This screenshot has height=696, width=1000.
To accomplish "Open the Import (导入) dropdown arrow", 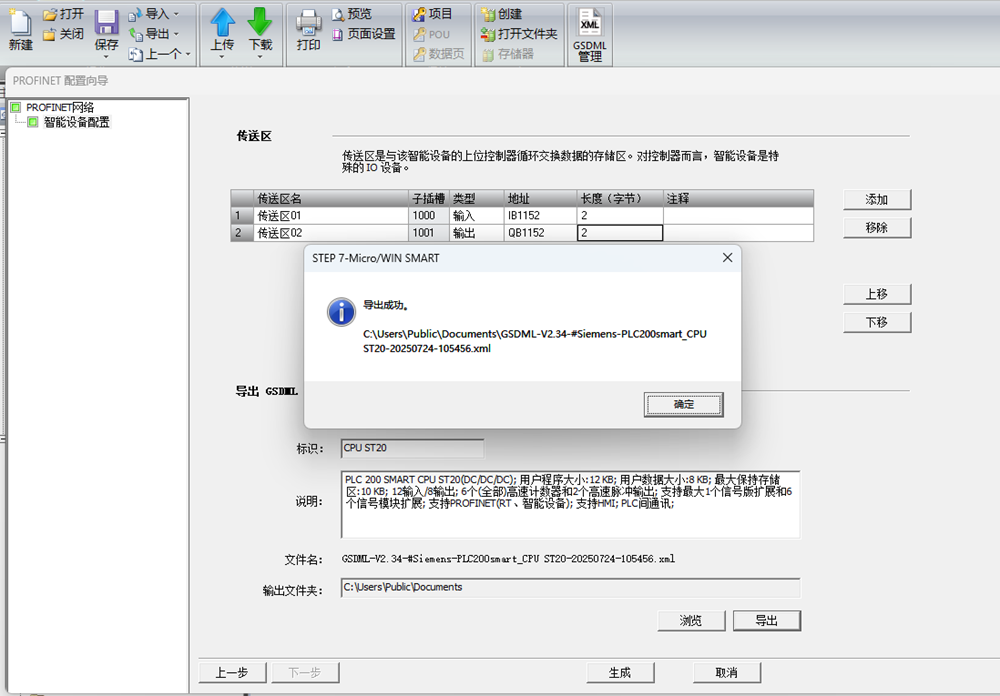I will click(x=177, y=14).
